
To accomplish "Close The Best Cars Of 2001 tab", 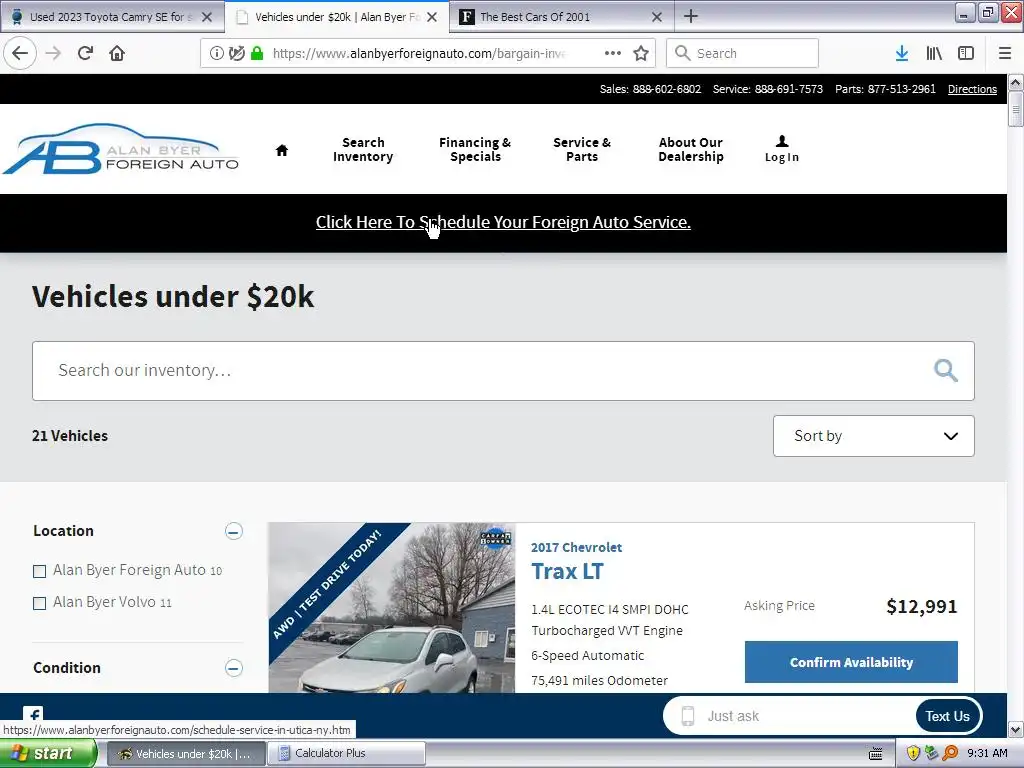I will [x=657, y=17].
